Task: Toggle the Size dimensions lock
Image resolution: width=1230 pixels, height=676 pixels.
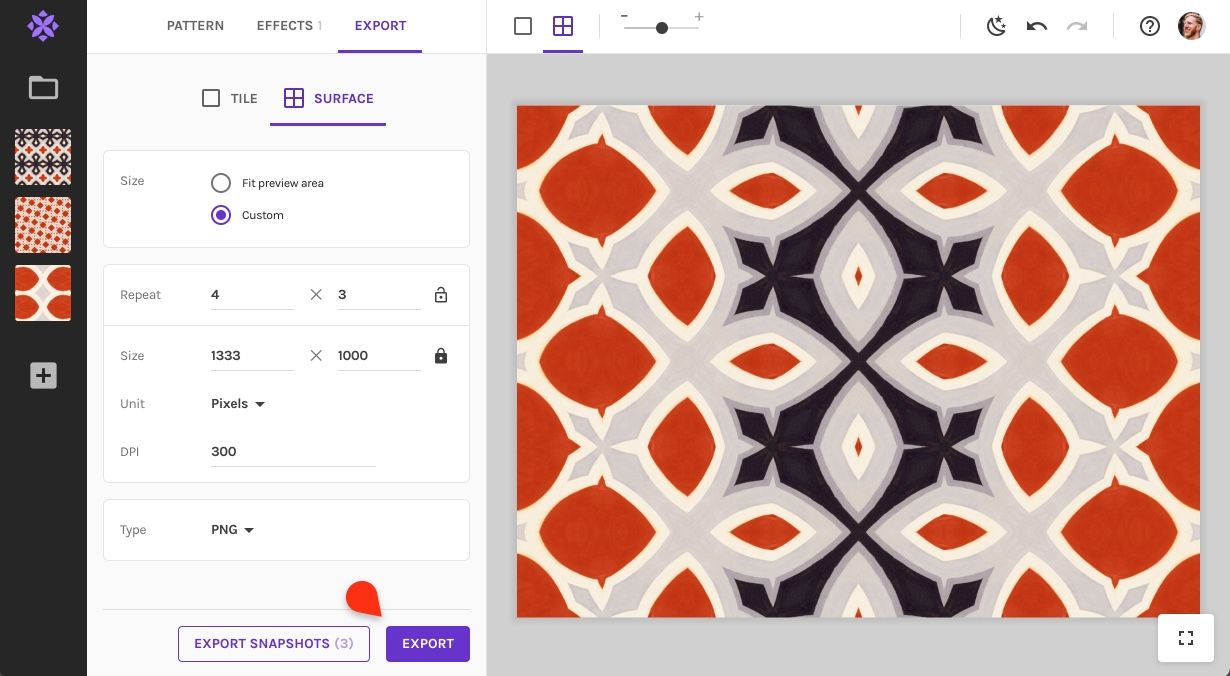Action: 441,356
